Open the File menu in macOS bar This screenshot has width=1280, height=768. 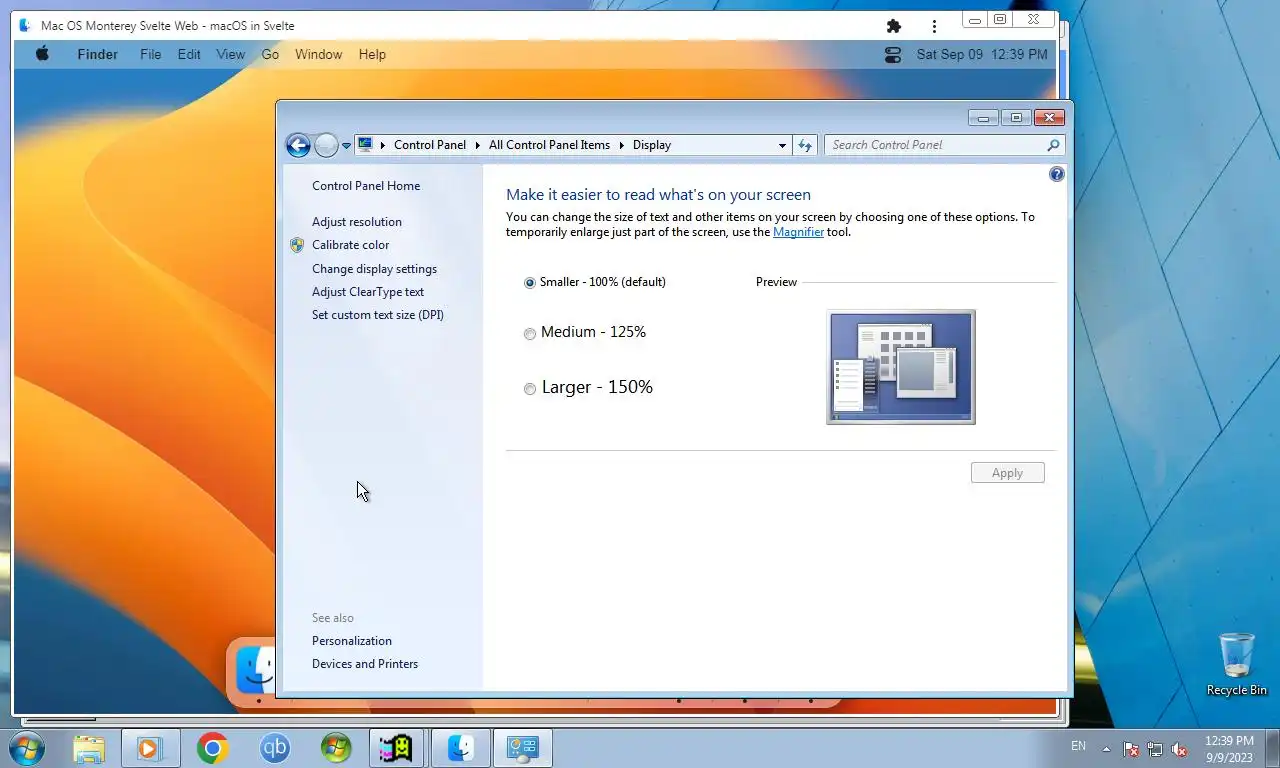151,55
